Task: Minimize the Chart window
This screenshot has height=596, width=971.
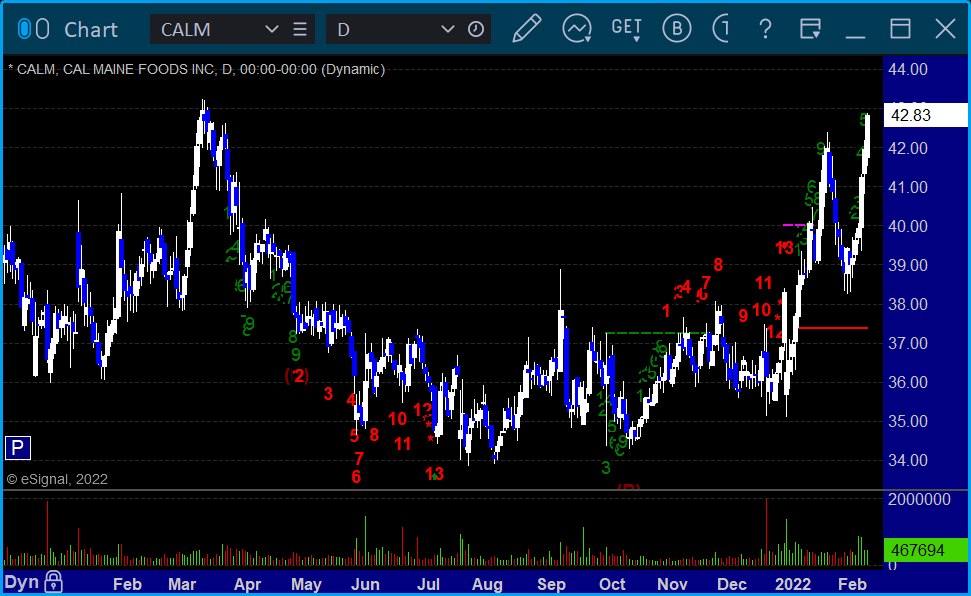Action: click(x=855, y=36)
